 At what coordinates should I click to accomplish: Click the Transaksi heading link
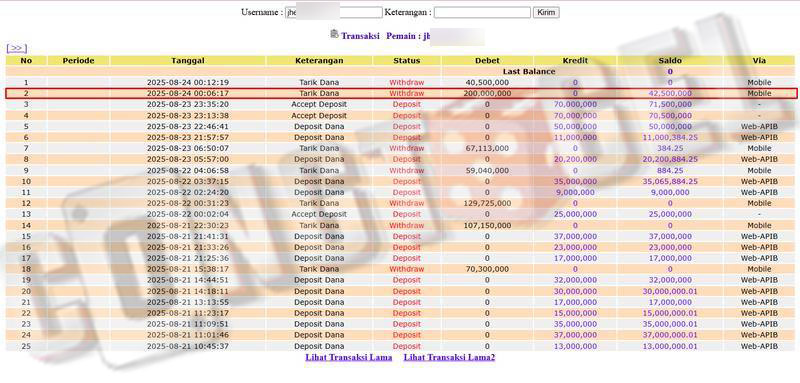coord(360,36)
